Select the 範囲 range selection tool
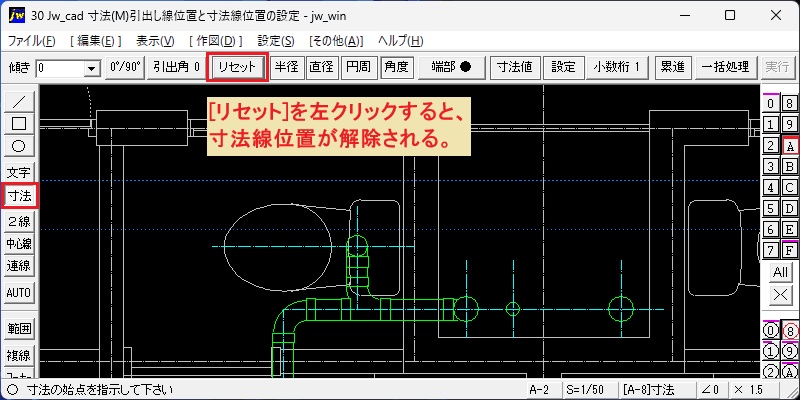 point(19,329)
